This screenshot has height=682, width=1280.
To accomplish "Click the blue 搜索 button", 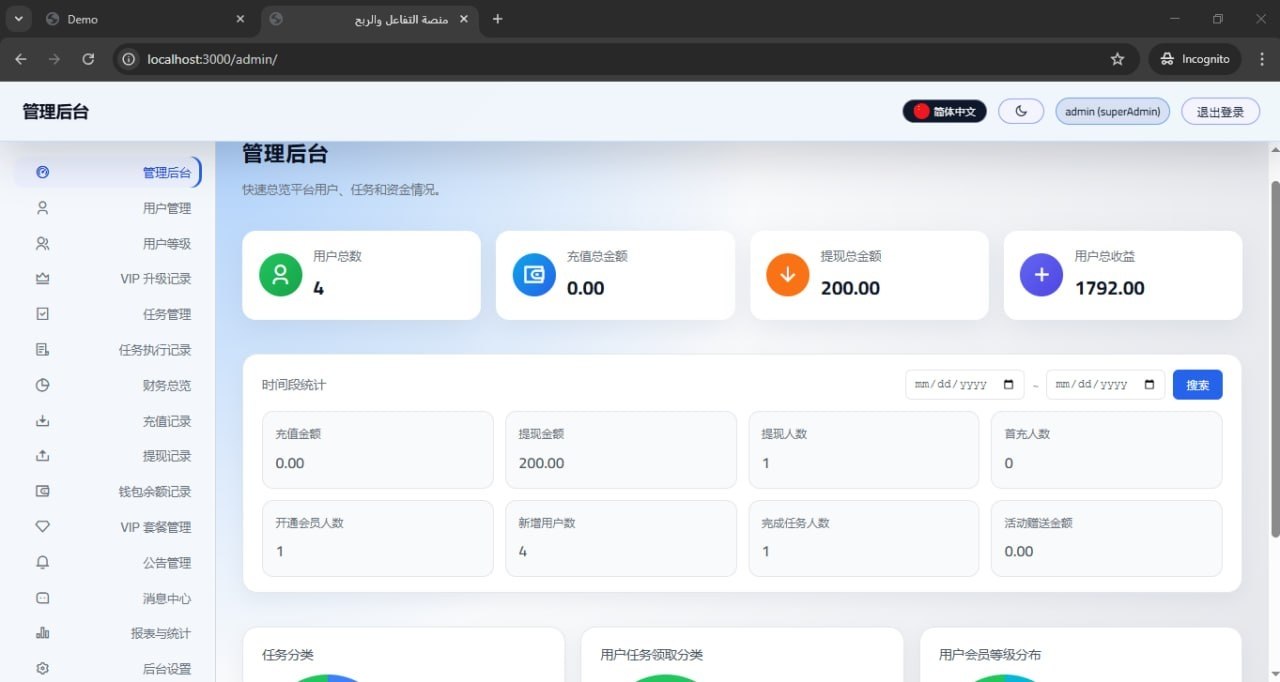I will [x=1197, y=385].
